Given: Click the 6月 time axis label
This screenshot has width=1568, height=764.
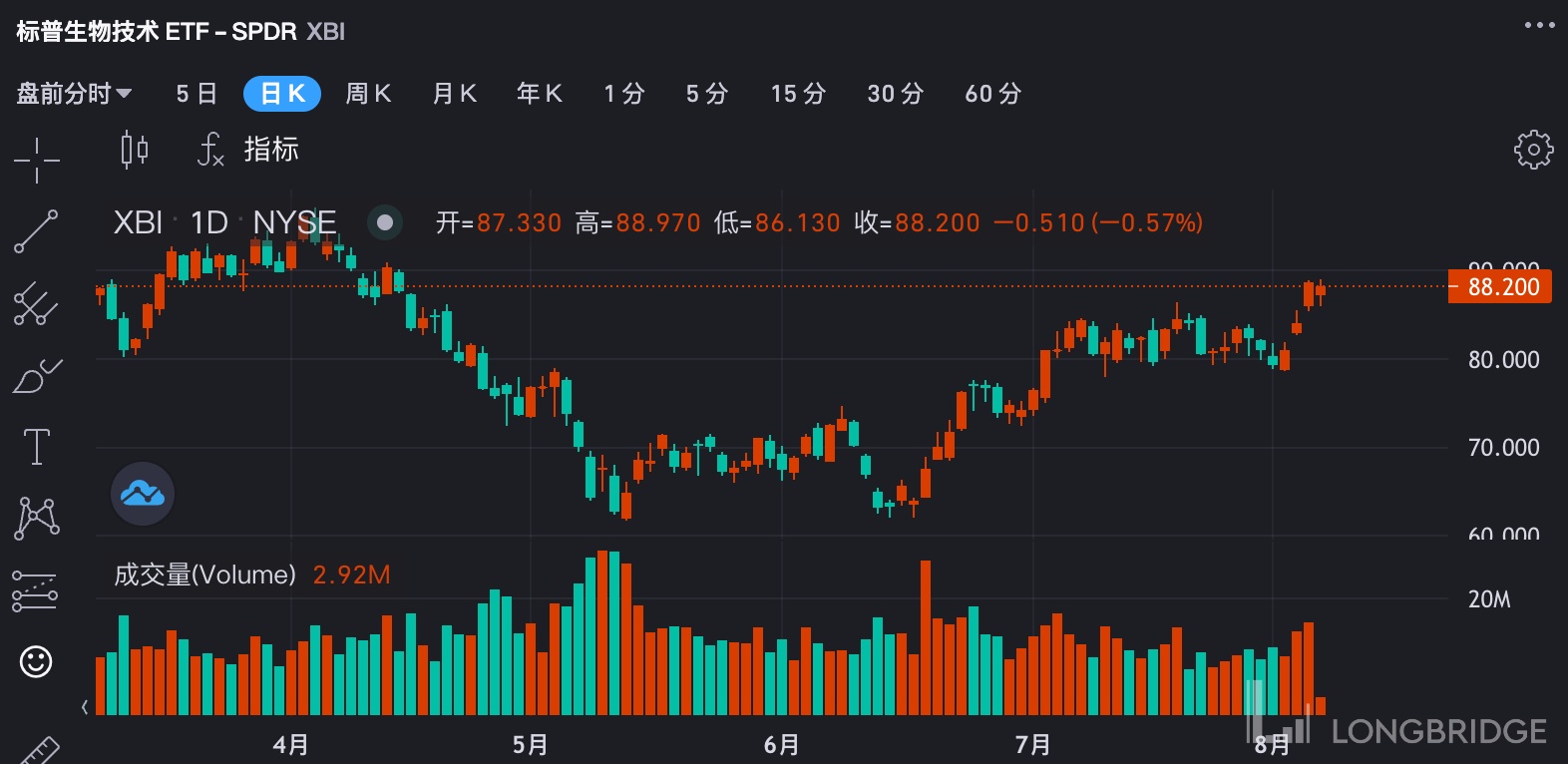Looking at the screenshot, I should (x=781, y=744).
